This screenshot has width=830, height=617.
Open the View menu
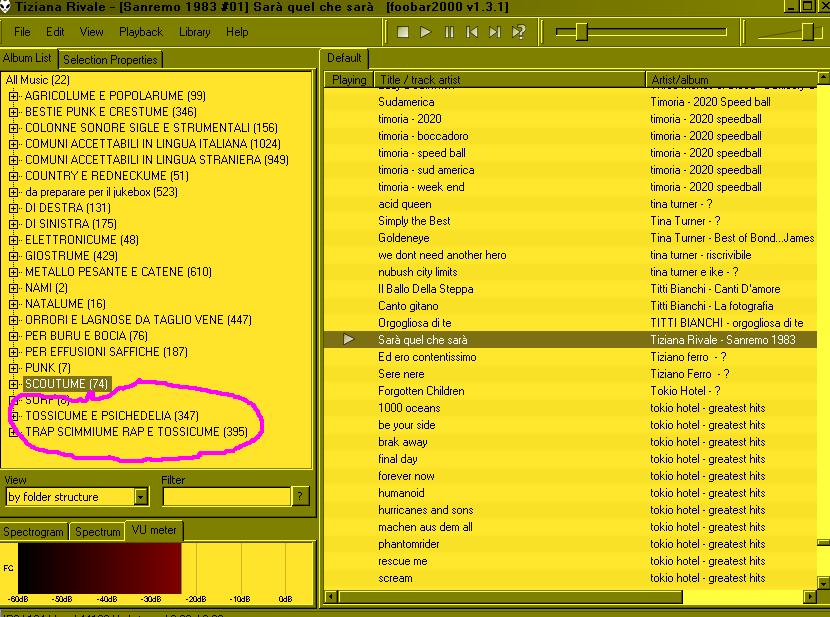(x=92, y=32)
